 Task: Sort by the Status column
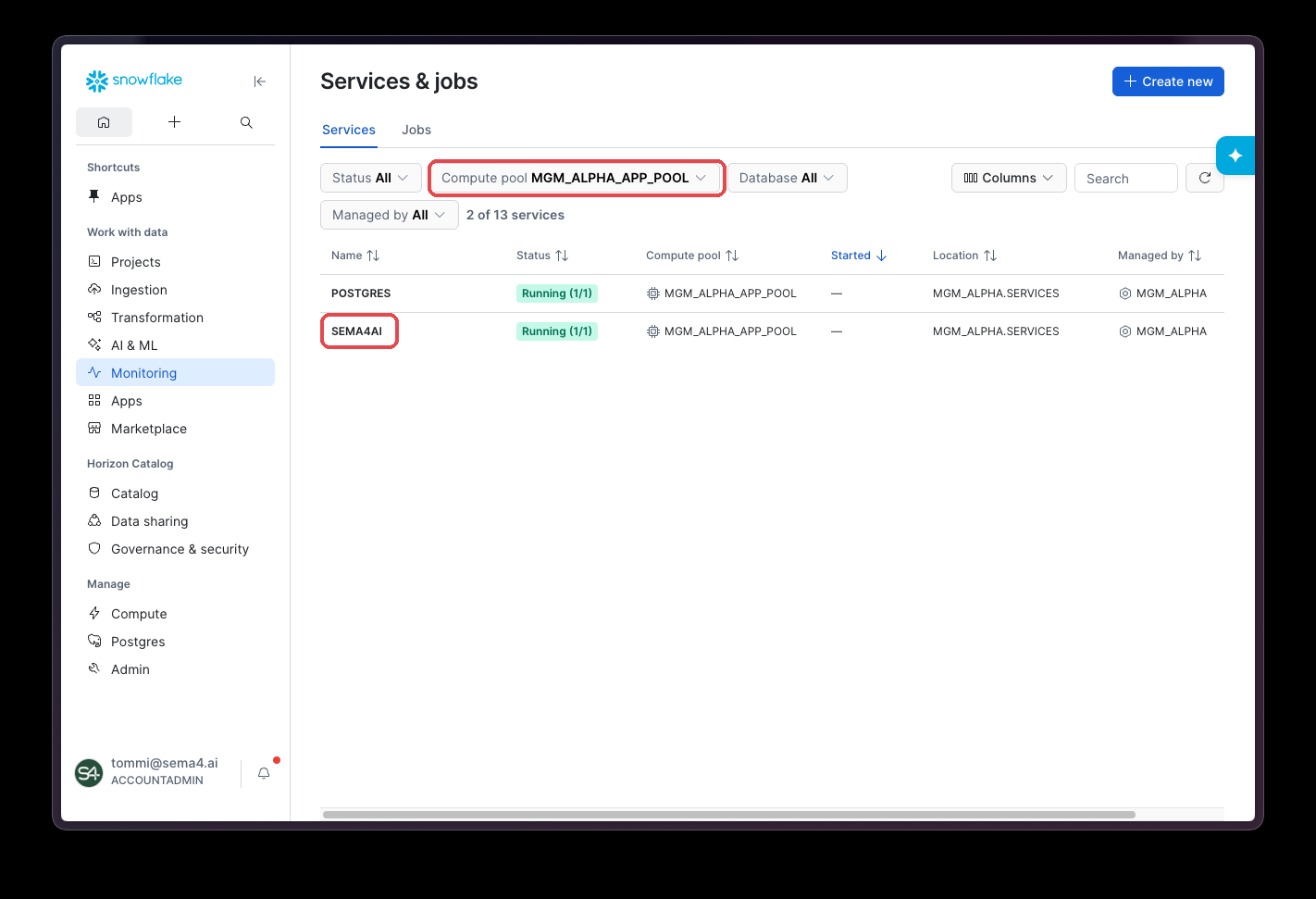click(x=542, y=256)
